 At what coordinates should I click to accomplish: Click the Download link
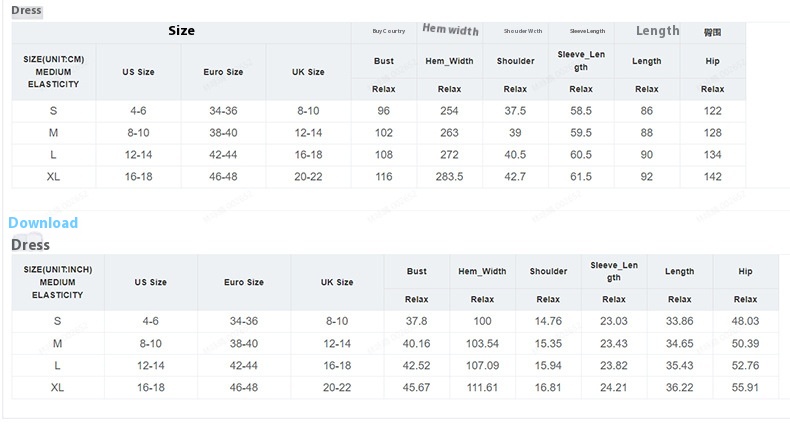click(42, 222)
